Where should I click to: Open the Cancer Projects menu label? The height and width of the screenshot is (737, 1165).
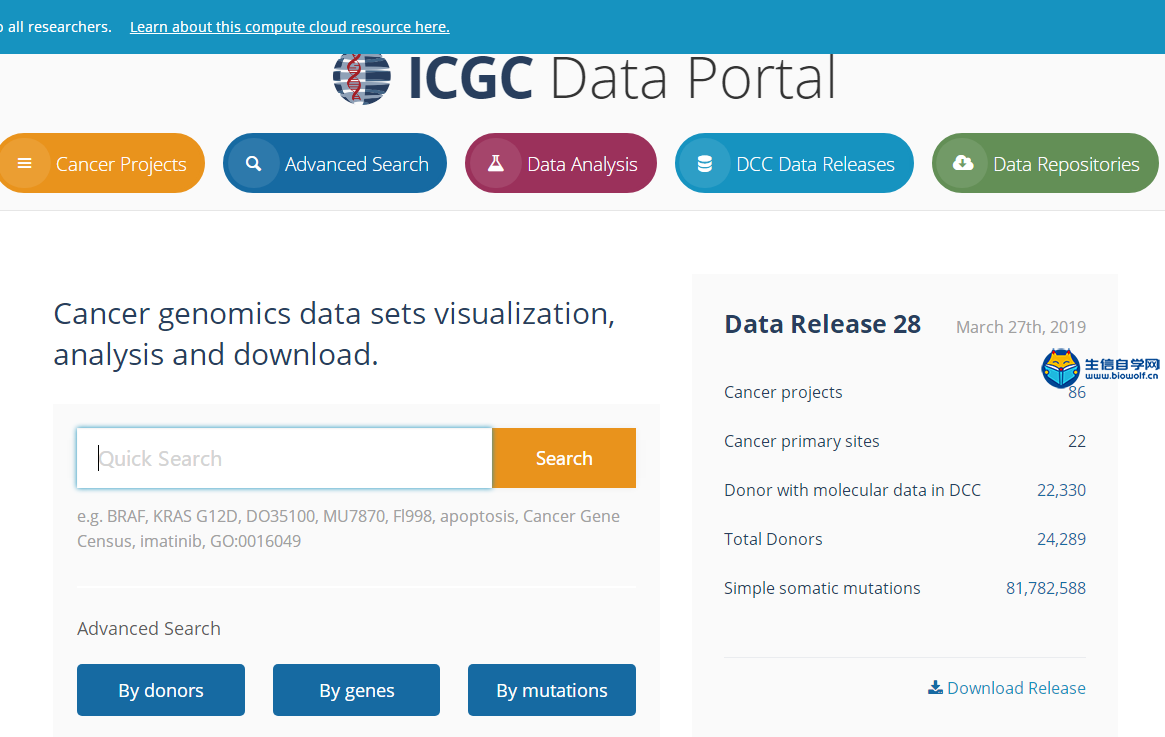(121, 164)
